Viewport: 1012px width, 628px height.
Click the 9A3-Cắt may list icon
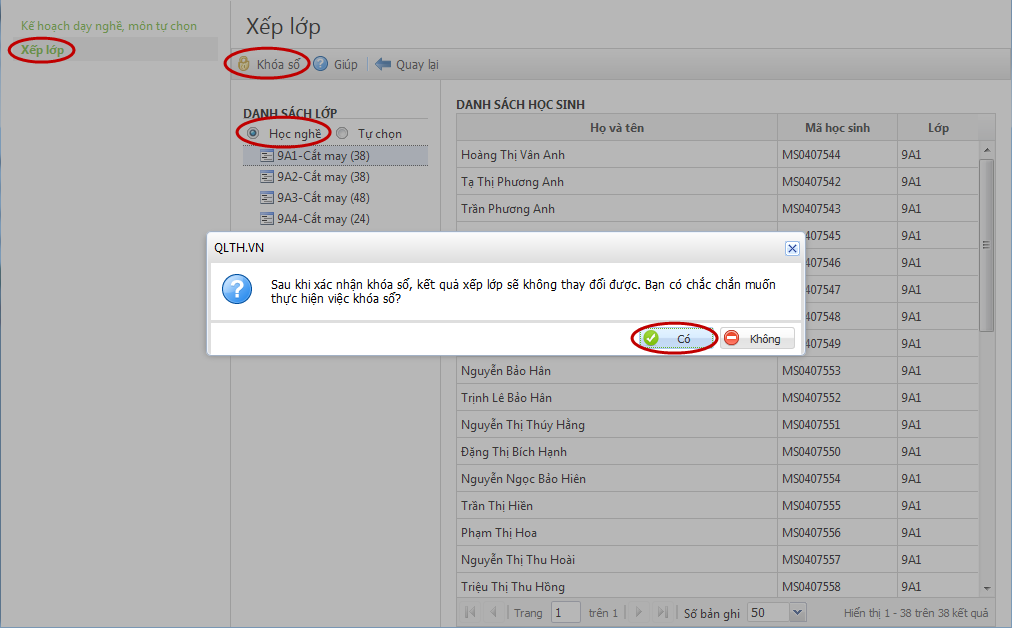click(x=267, y=198)
